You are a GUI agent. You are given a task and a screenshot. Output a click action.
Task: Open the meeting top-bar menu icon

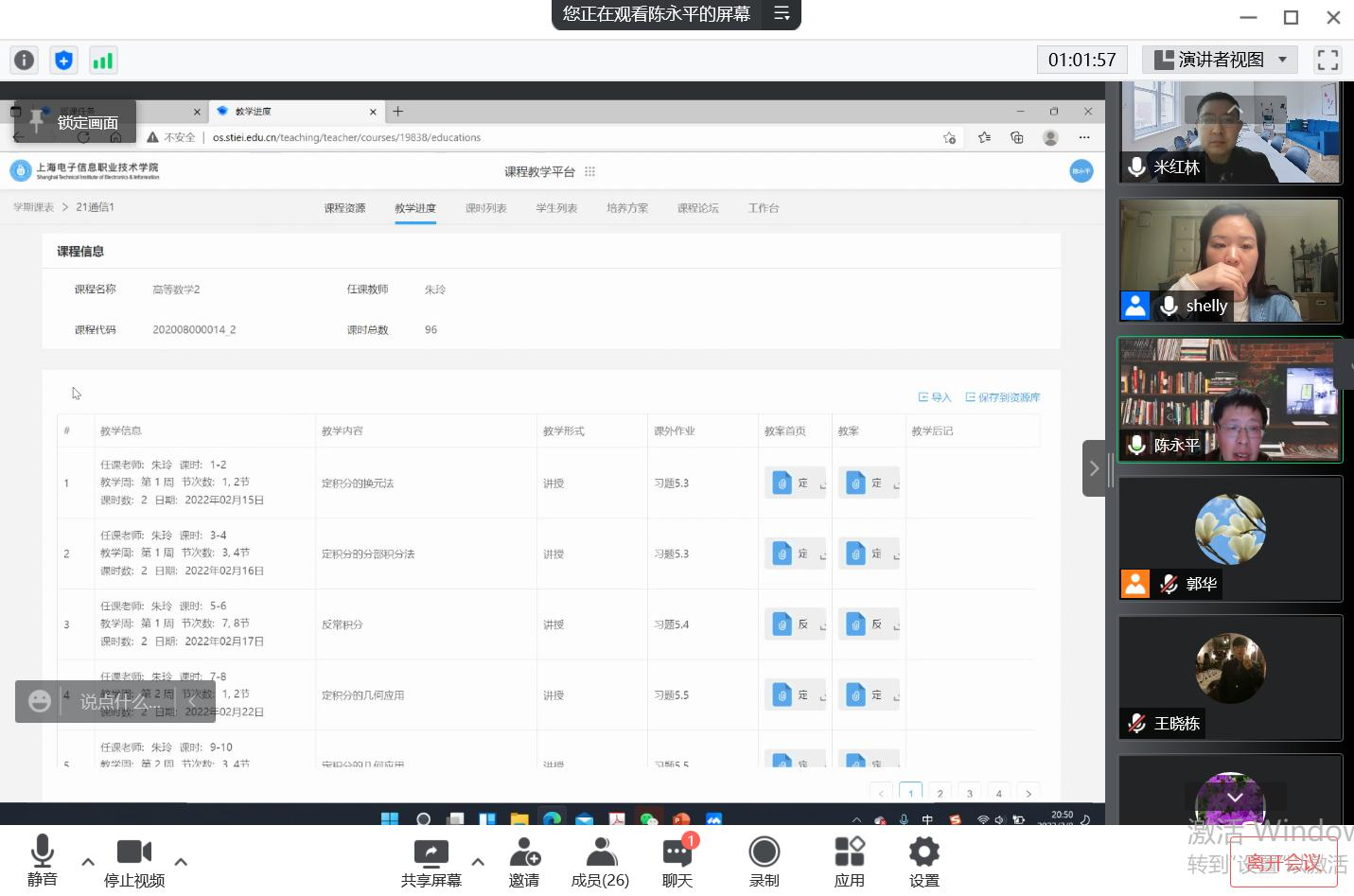[x=782, y=14]
